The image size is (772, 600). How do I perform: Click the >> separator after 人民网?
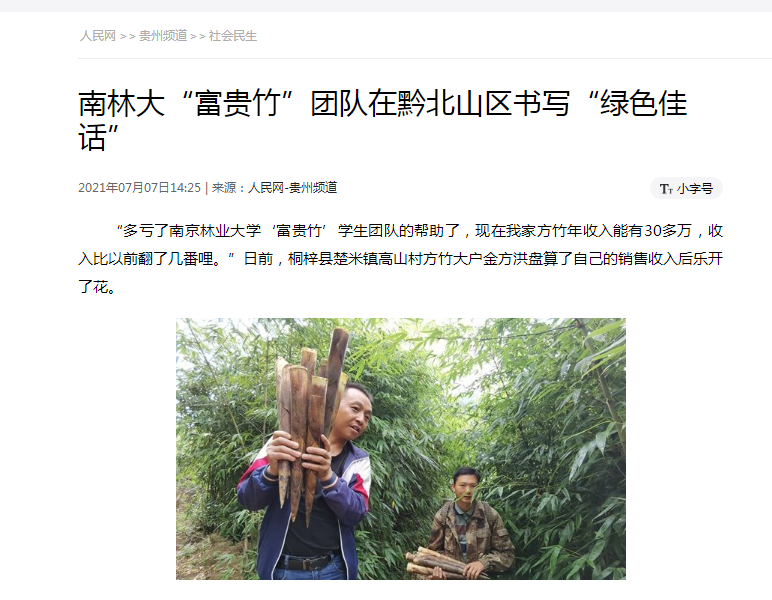click(x=128, y=36)
